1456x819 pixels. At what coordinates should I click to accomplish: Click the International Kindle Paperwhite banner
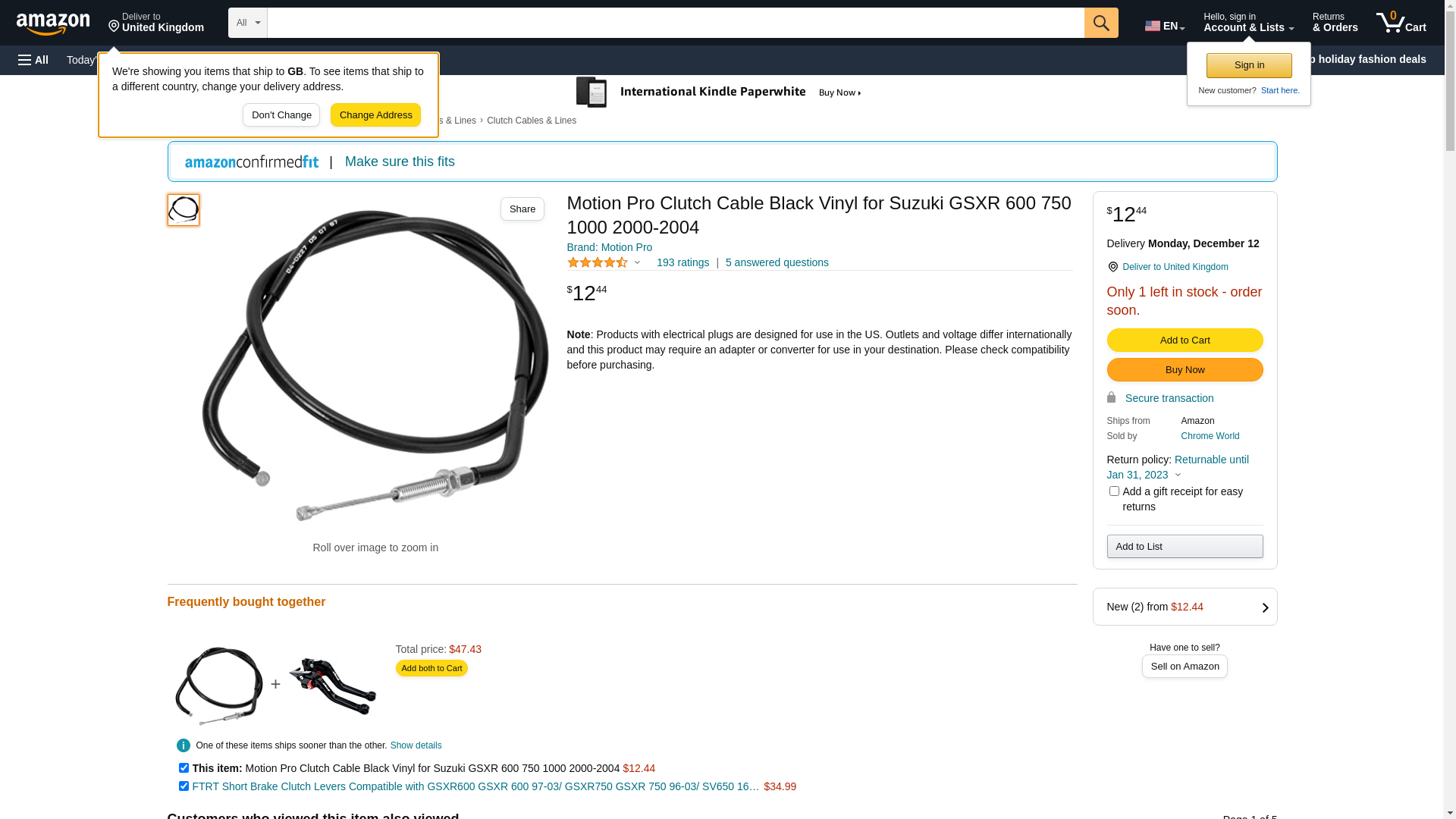[719, 93]
